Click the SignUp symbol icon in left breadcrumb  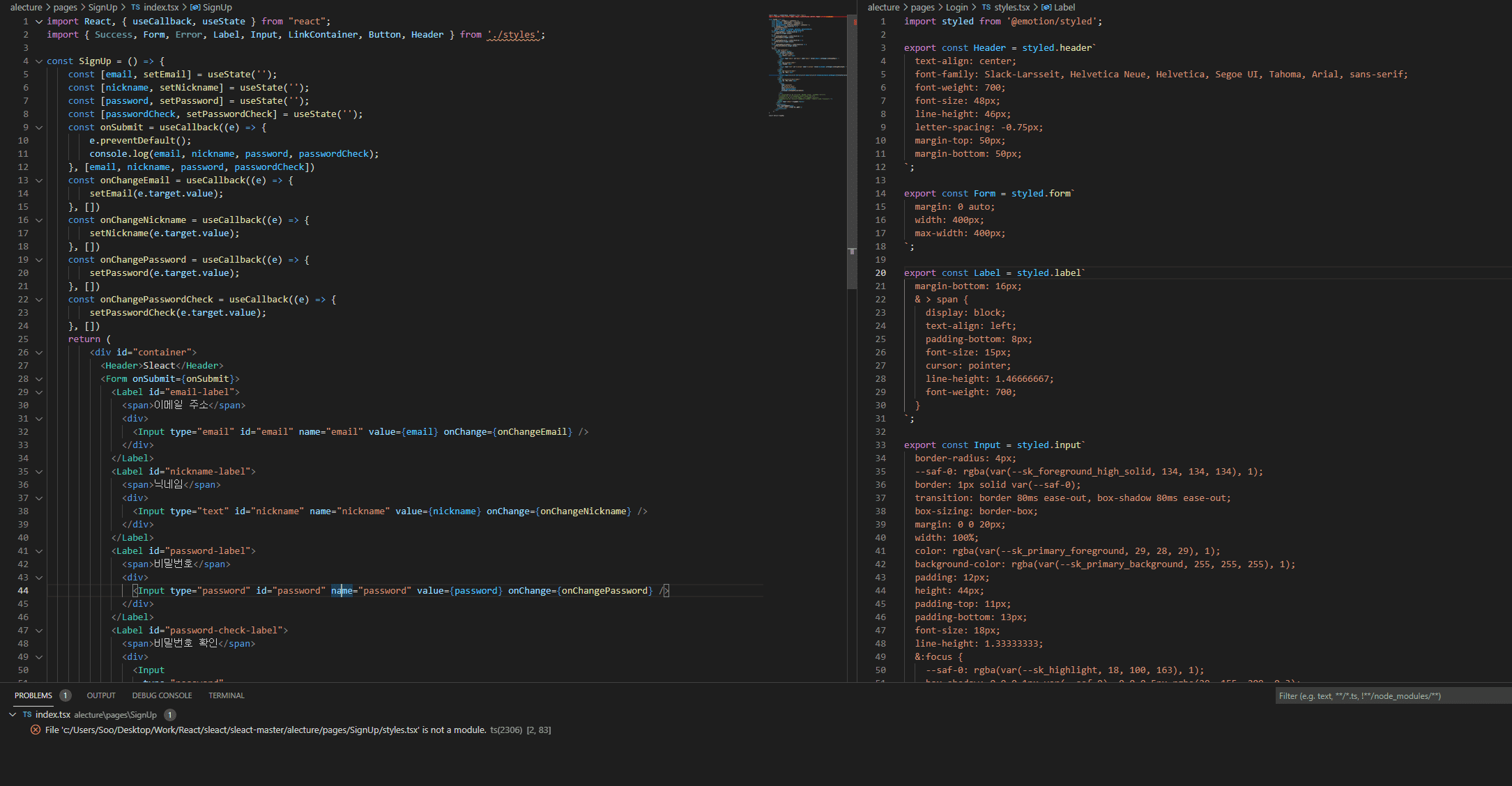pos(195,8)
